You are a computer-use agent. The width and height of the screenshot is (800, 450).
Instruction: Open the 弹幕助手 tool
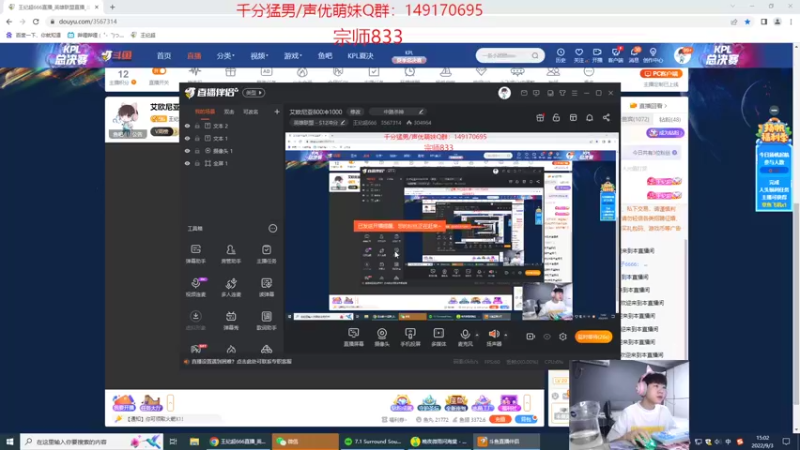click(x=195, y=253)
